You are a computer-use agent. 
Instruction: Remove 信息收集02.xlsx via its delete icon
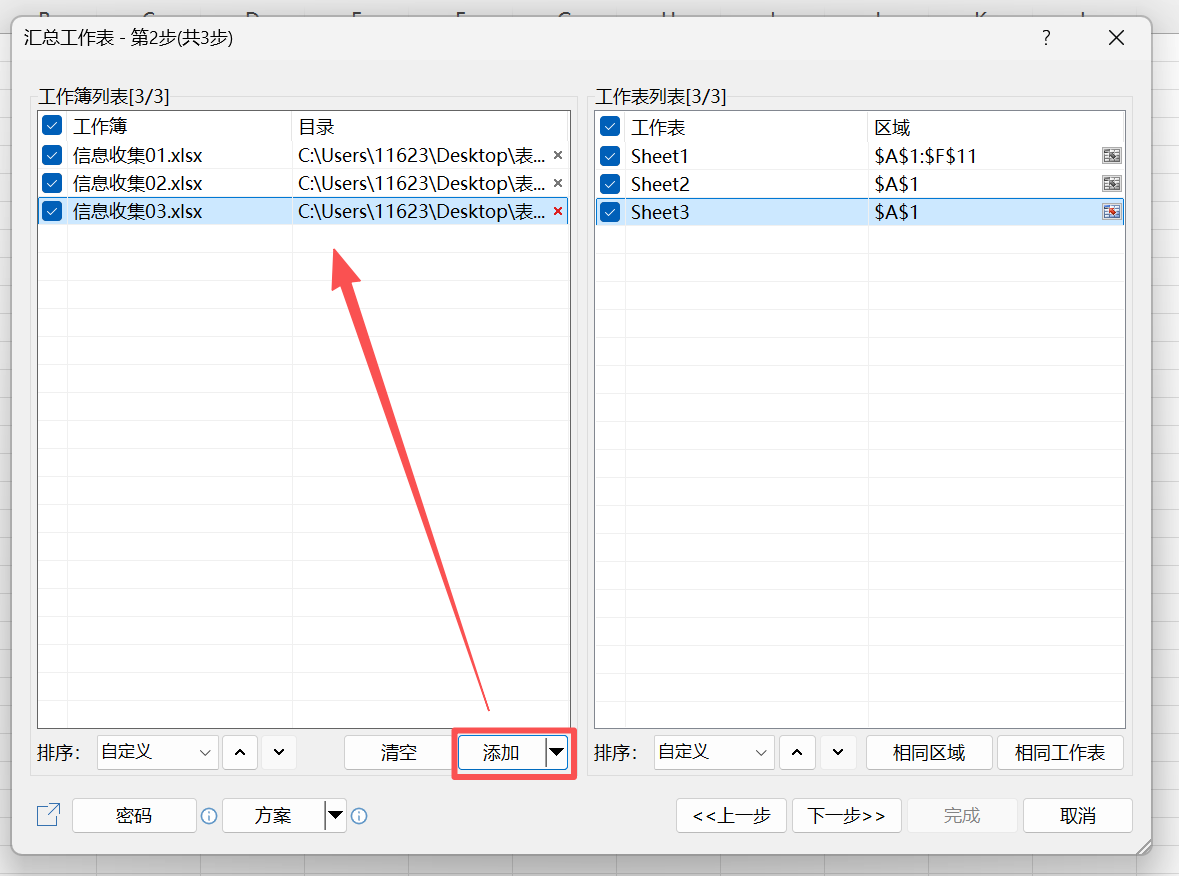click(559, 183)
